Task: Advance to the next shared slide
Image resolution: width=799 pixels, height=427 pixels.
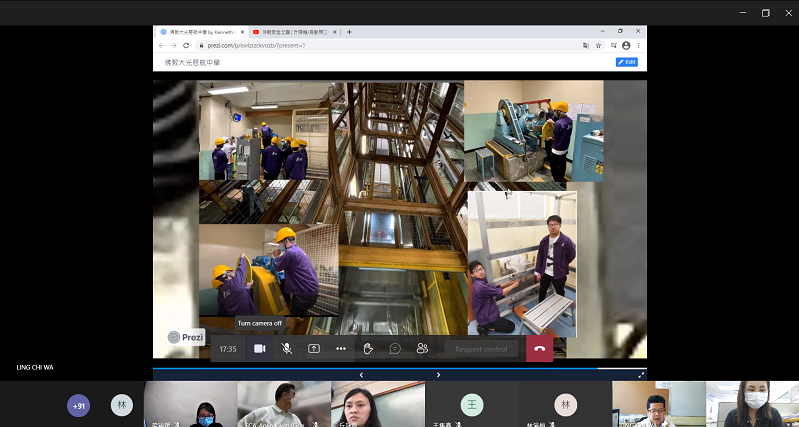Action: click(x=438, y=375)
